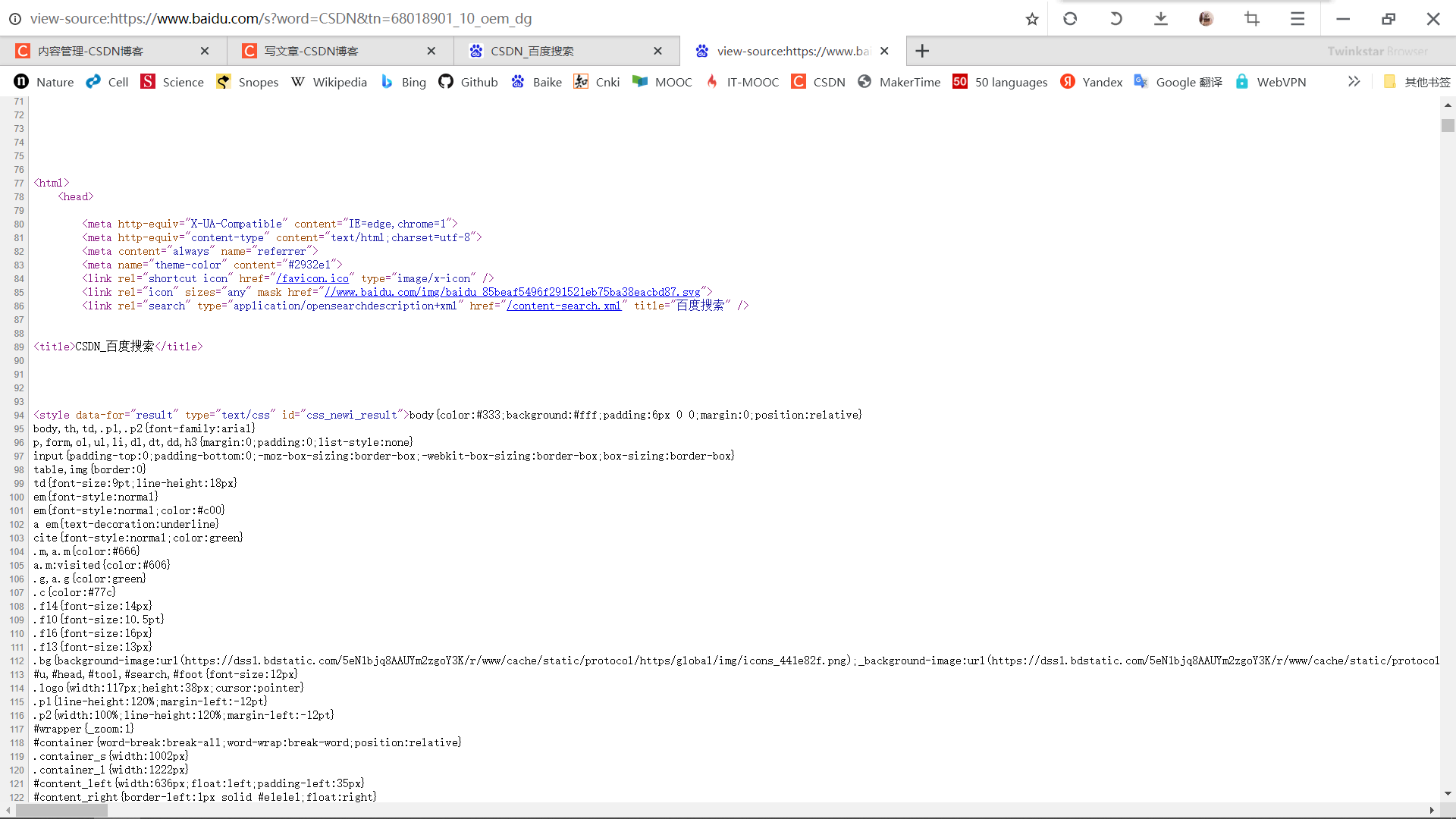Click the address bar URL field
The width and height of the screenshot is (1456, 819).
(x=523, y=19)
